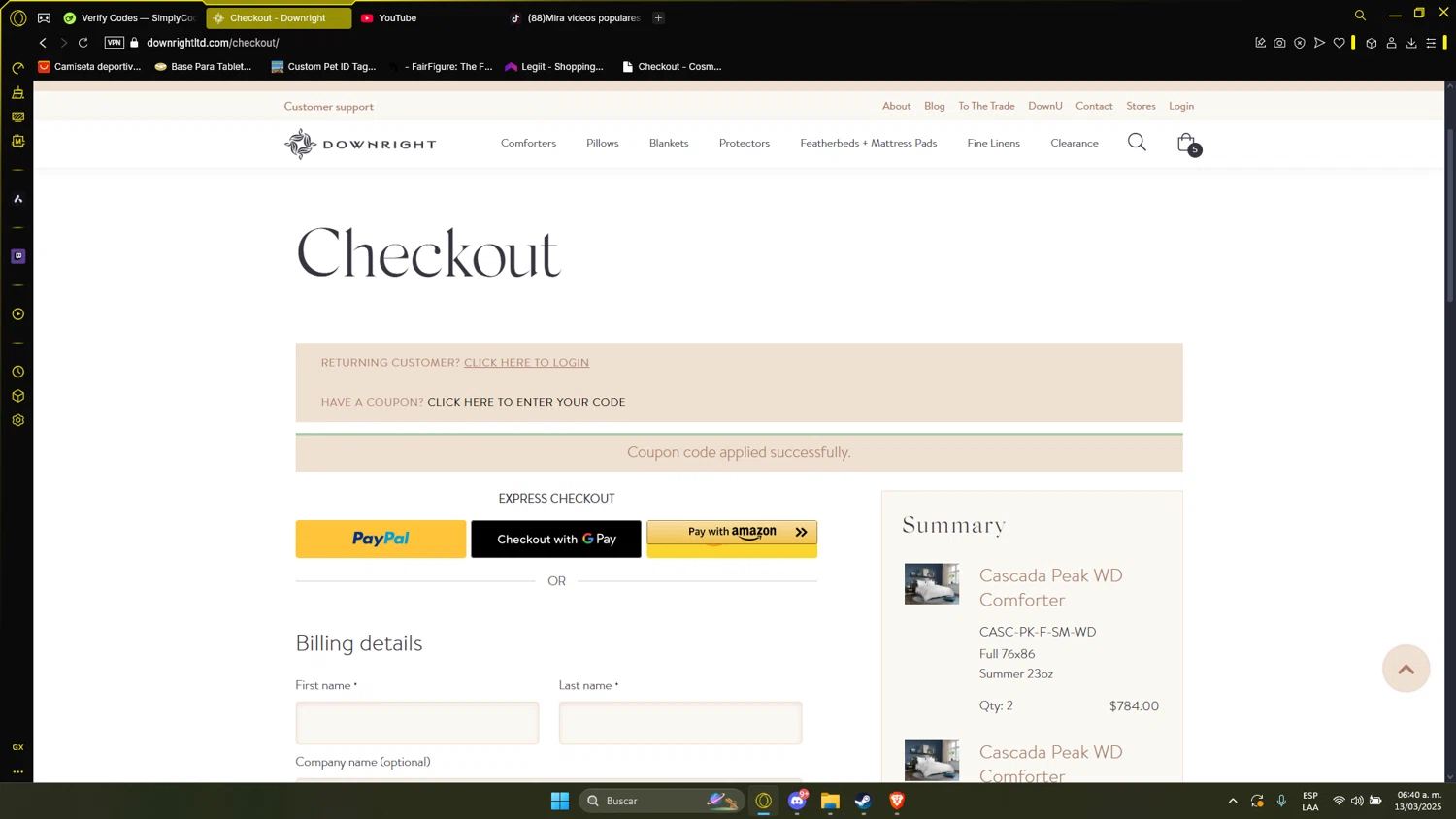Open GX Control from the sidebar GX icon
Screen dimensions: 1456x819
17,747
